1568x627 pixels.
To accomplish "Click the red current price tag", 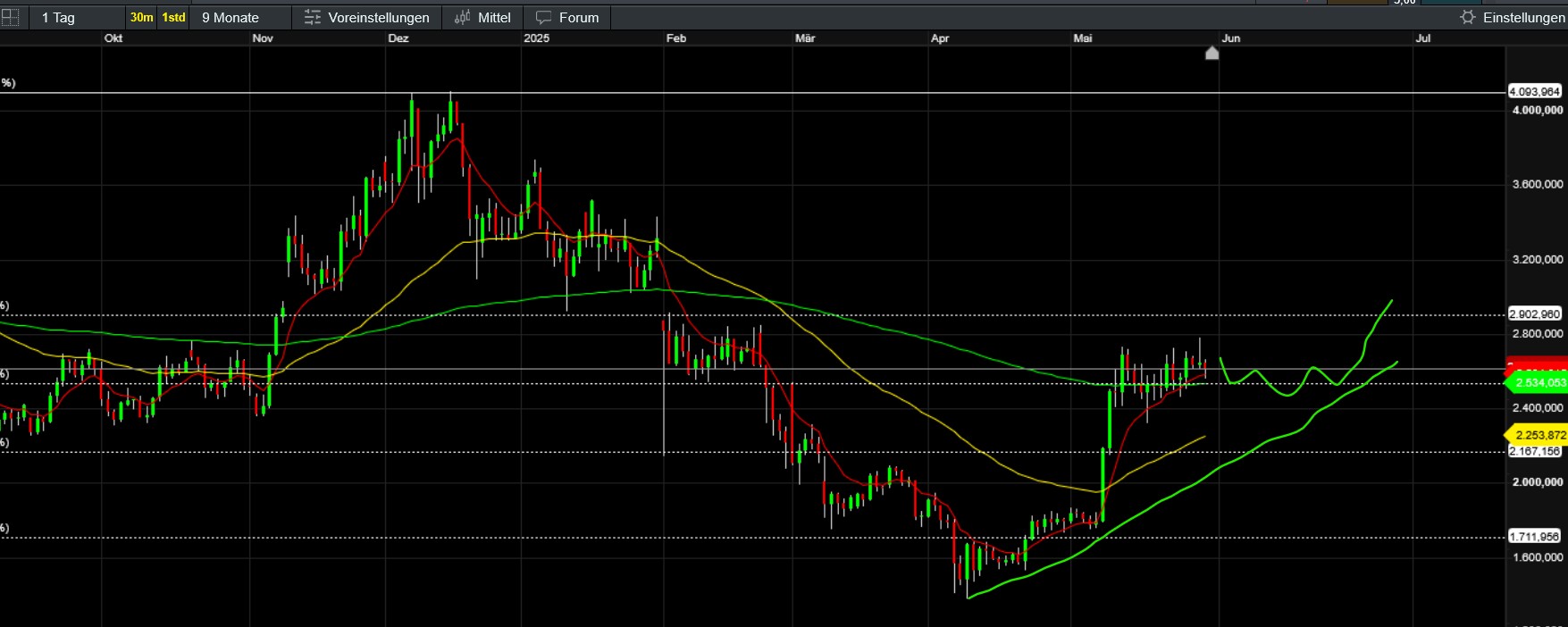I will pos(1537,366).
